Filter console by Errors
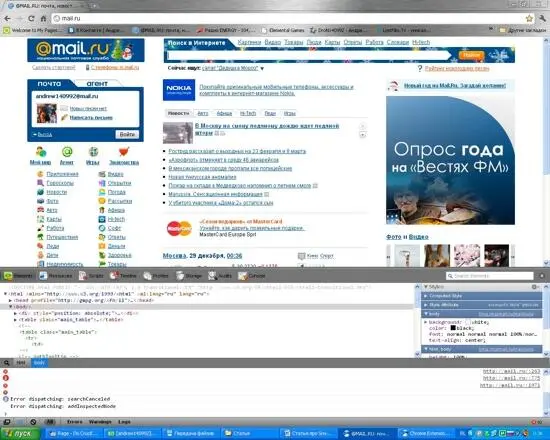 coord(74,422)
